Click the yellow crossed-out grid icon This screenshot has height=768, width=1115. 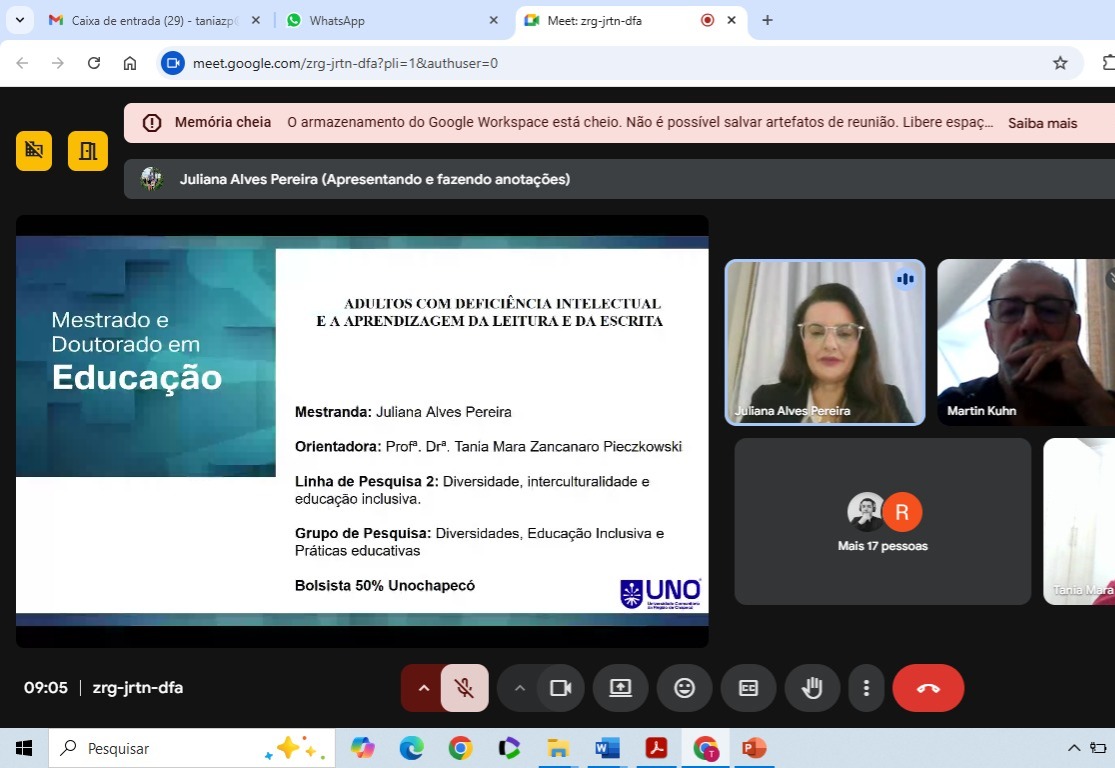[34, 151]
